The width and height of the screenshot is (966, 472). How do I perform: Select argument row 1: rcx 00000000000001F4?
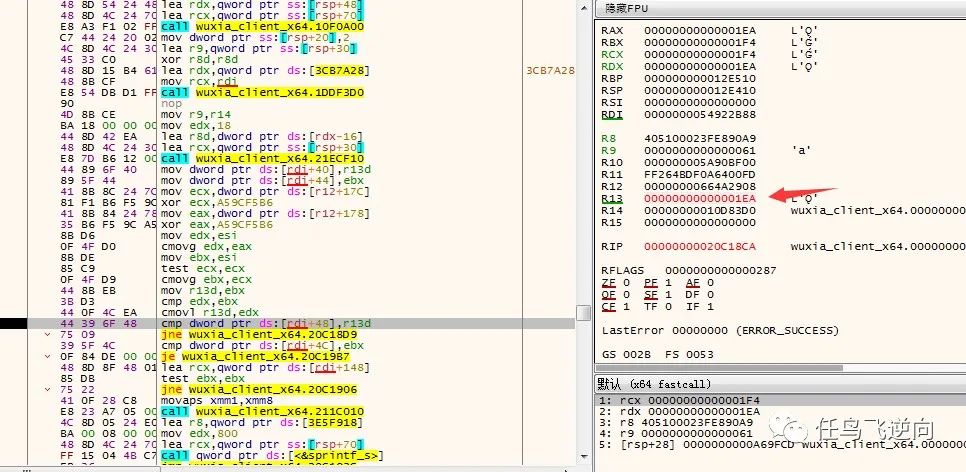pyautogui.click(x=781, y=400)
